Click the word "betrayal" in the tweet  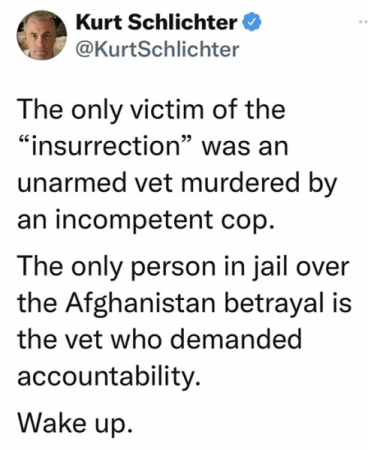(x=274, y=303)
